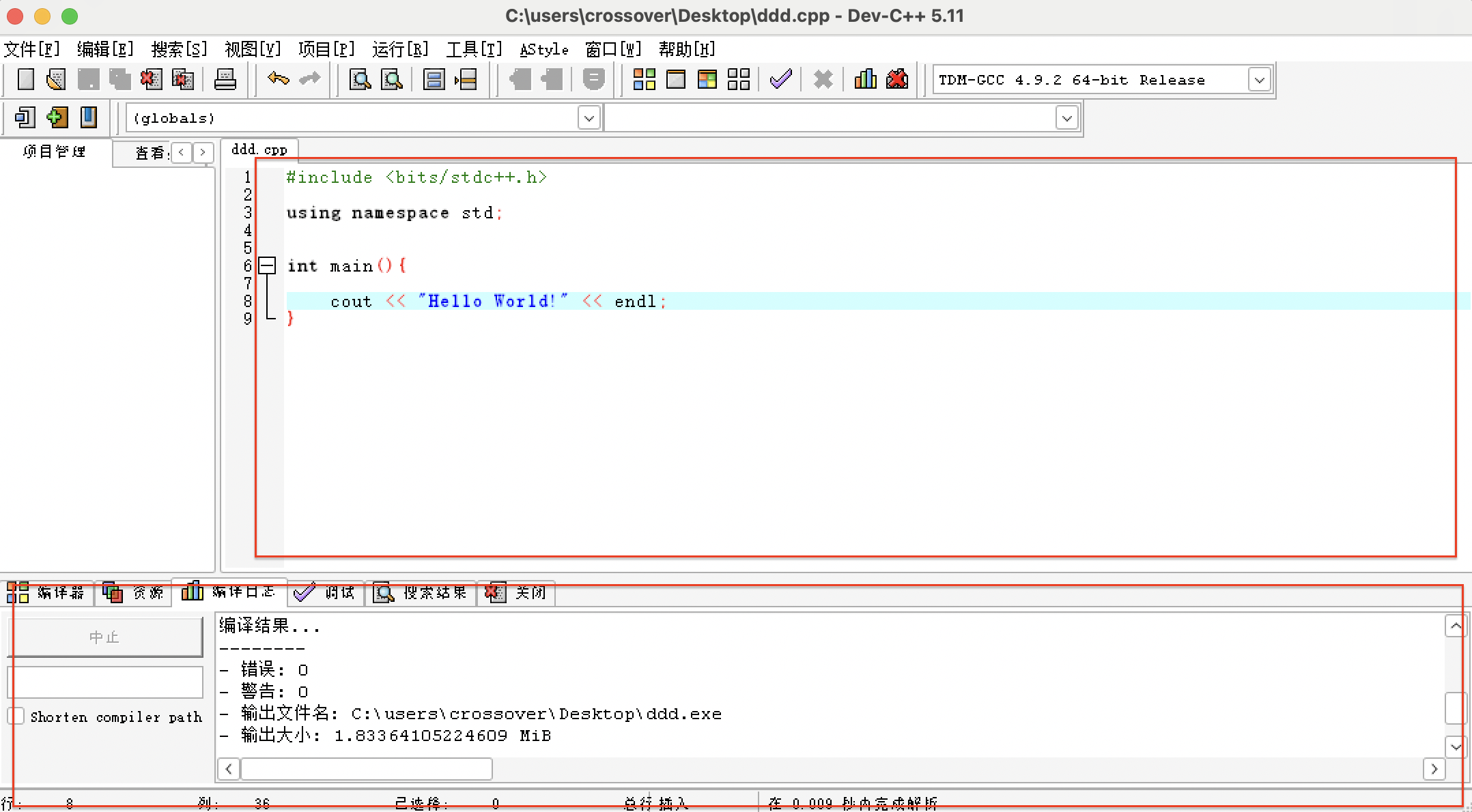Click the 关闭 close panel tab
The height and width of the screenshot is (812, 1472).
517,592
